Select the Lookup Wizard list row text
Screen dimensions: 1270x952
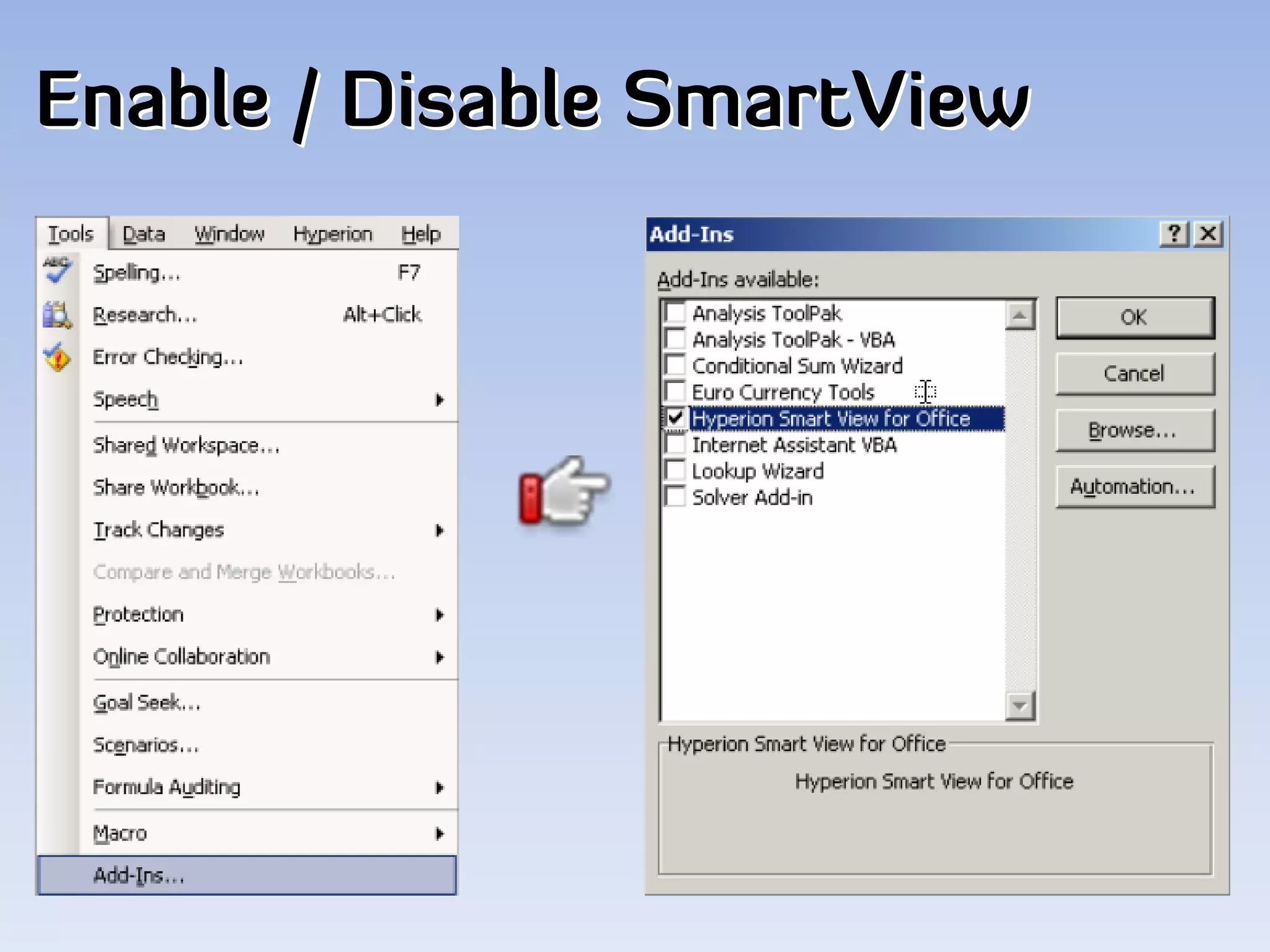758,471
